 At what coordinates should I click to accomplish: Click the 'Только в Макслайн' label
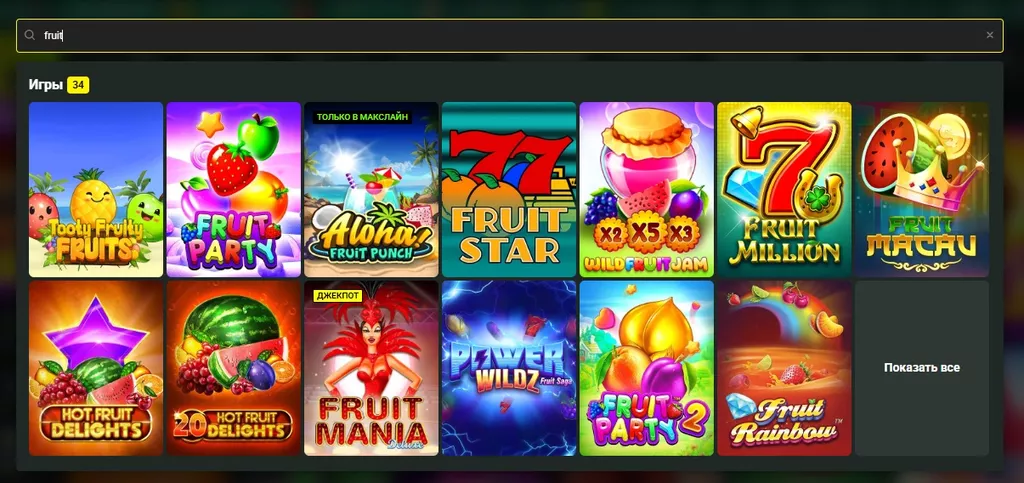pos(362,117)
